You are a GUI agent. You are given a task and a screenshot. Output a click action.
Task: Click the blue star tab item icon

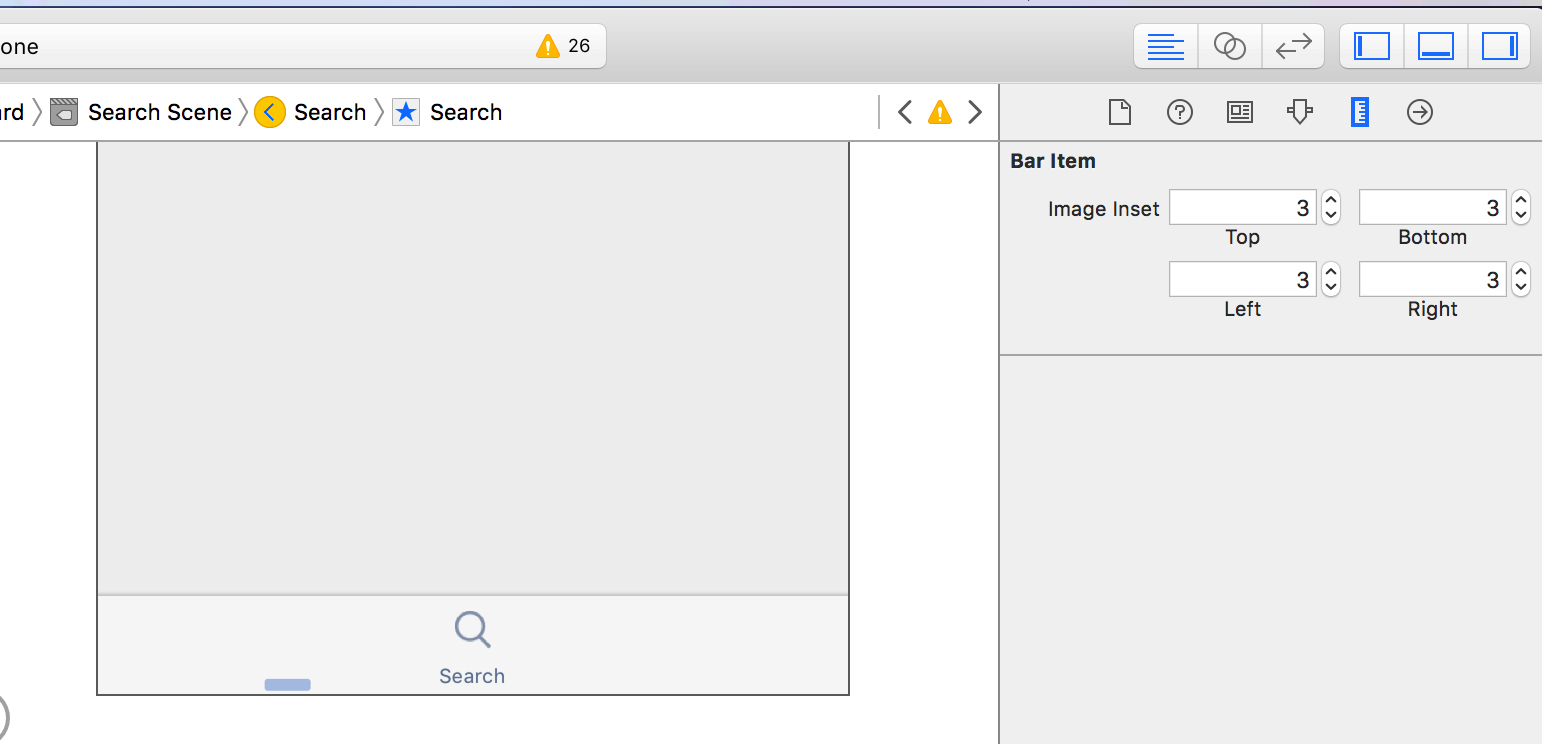406,111
